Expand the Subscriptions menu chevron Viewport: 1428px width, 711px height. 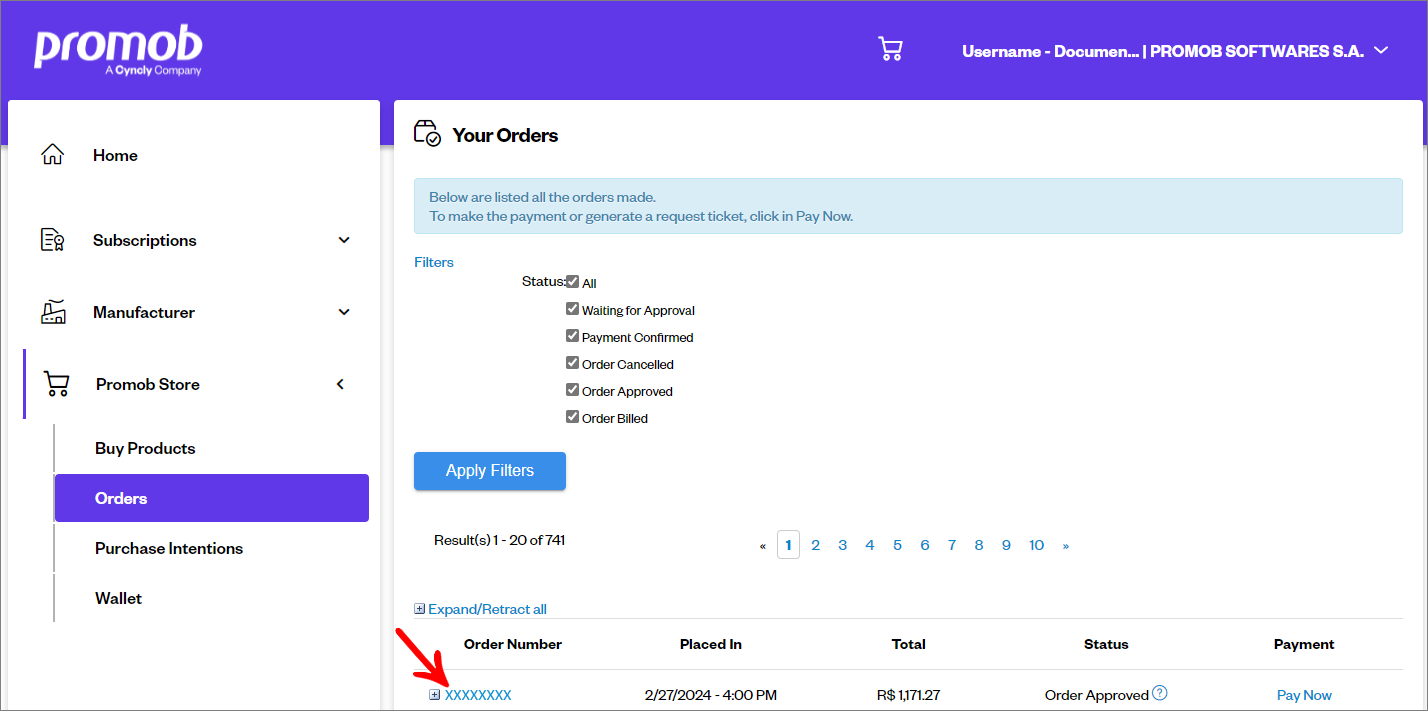(344, 240)
